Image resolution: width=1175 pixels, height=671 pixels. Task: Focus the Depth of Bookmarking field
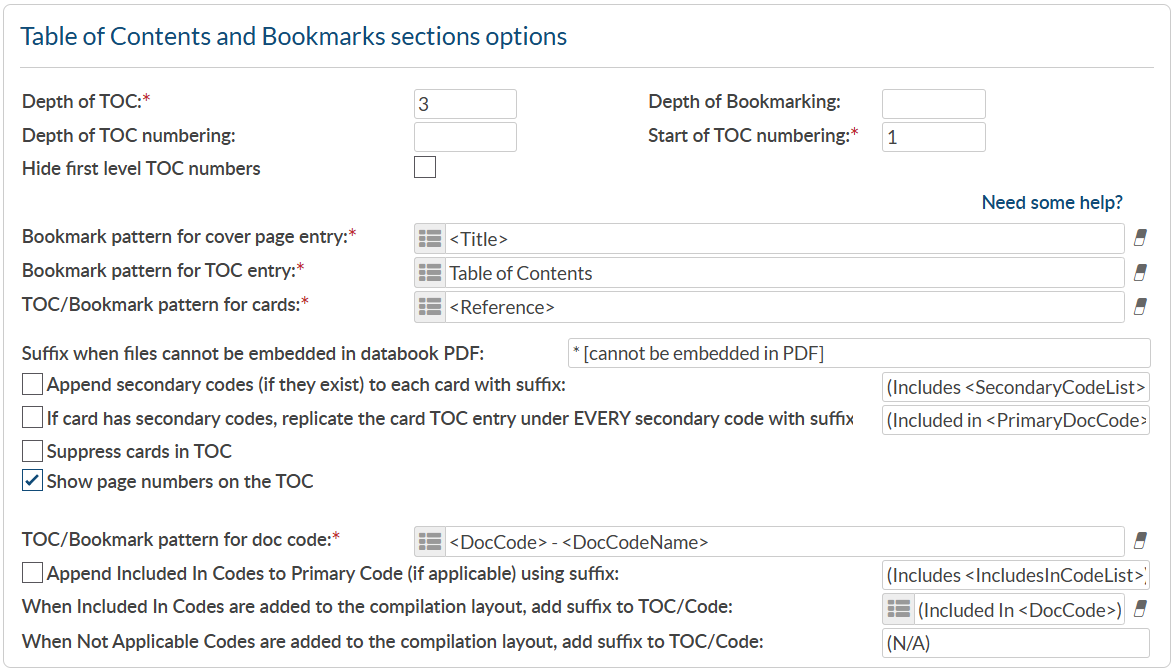pos(933,104)
